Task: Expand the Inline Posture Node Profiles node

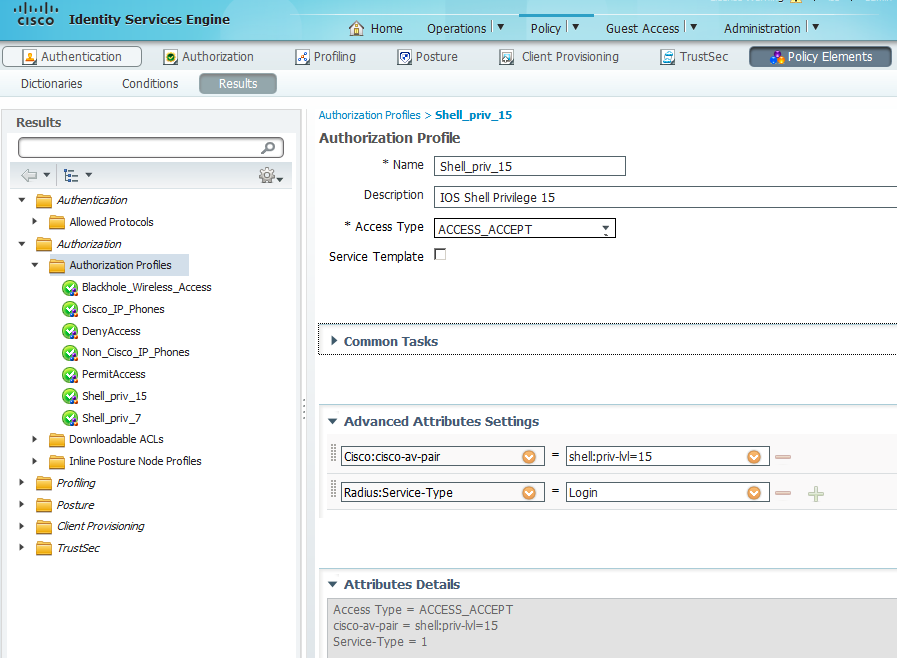Action: (x=35, y=461)
